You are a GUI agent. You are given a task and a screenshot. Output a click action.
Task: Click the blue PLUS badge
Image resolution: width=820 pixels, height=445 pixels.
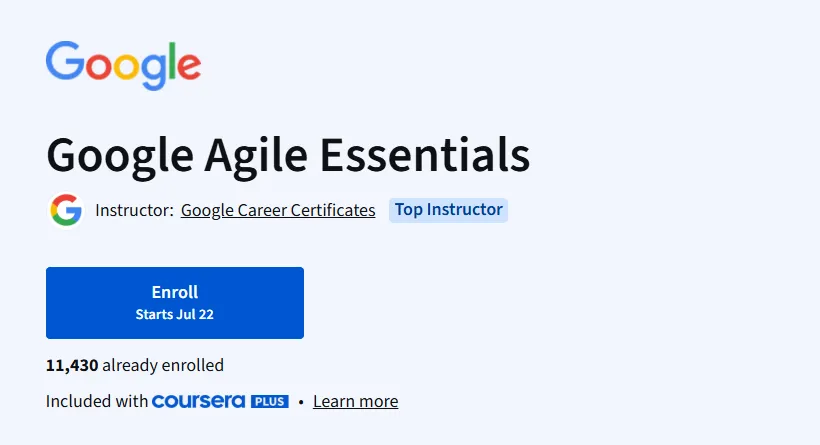270,401
